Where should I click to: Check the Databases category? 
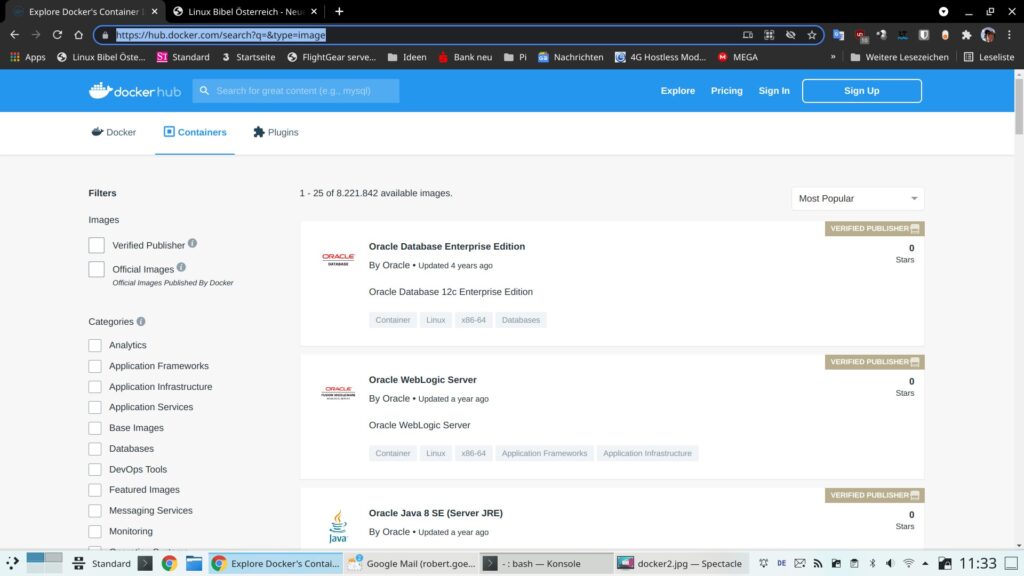(x=95, y=449)
